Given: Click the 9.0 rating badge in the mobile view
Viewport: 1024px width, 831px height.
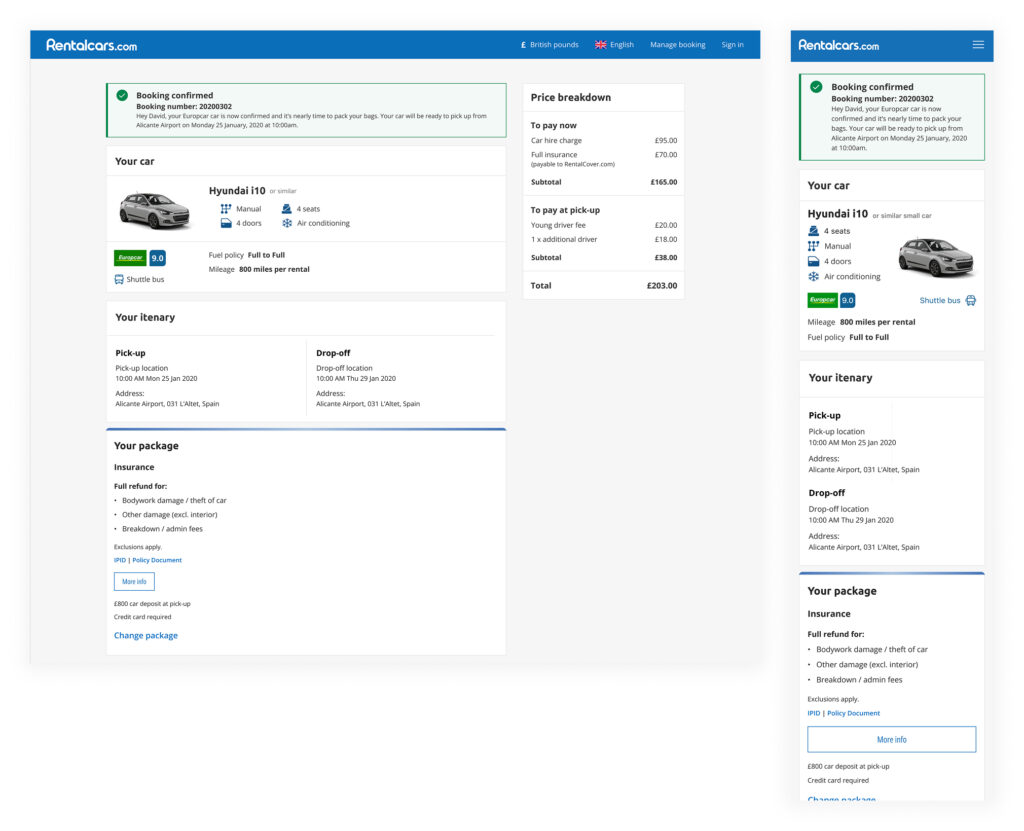Looking at the screenshot, I should (x=847, y=300).
